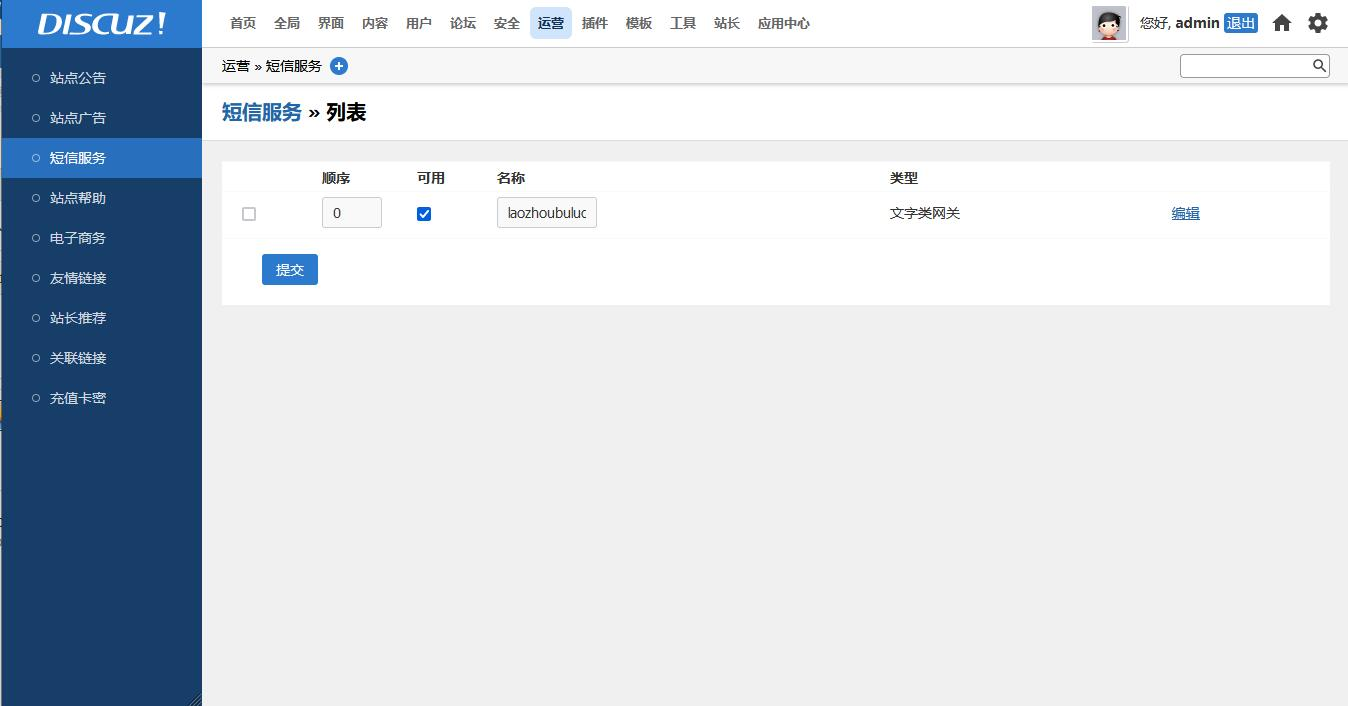1348x706 pixels.
Task: Open the site search magnifier icon
Action: (1319, 65)
